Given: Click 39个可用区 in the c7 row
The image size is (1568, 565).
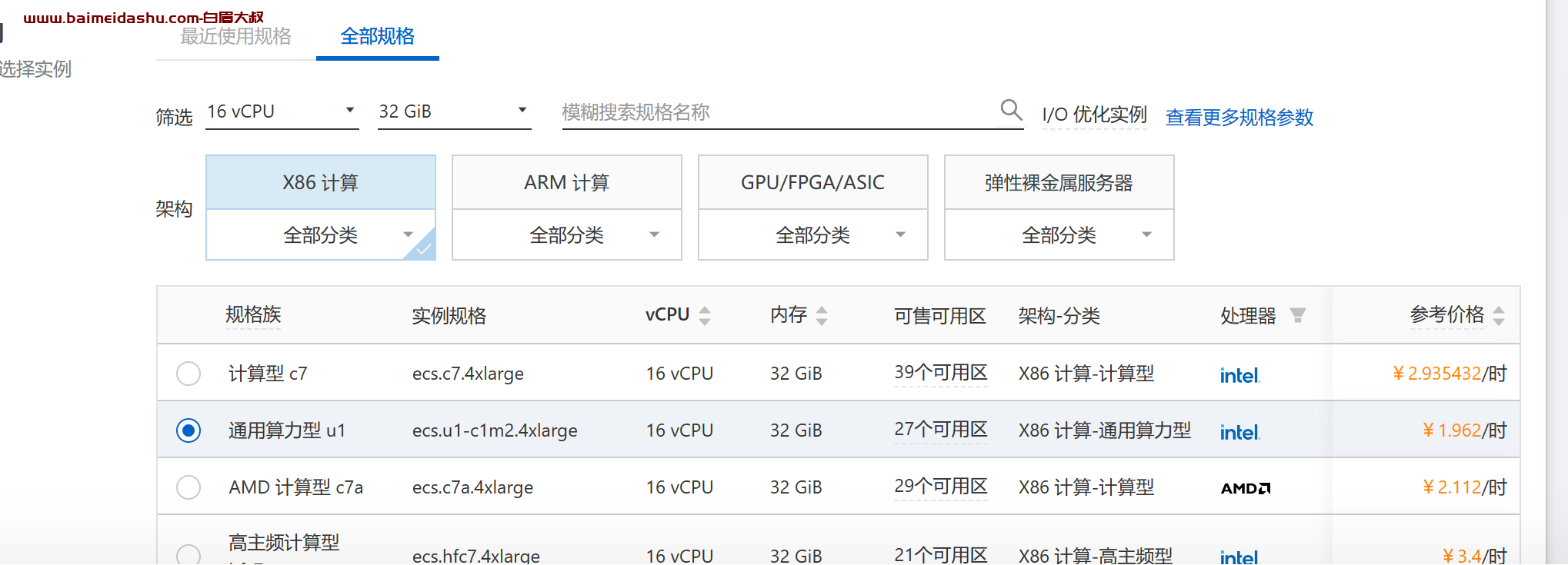Looking at the screenshot, I should [941, 373].
